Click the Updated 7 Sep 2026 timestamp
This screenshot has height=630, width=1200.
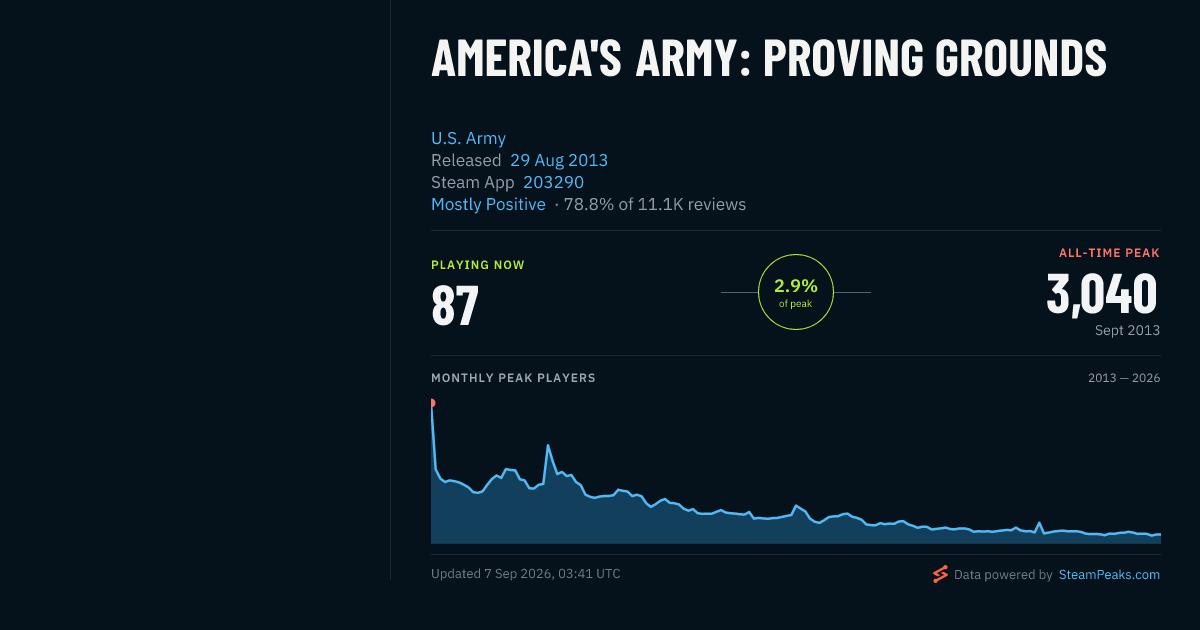[x=526, y=574]
